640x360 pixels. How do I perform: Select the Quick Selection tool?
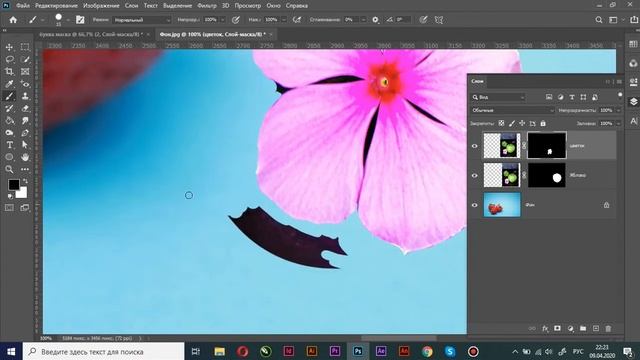[25, 59]
